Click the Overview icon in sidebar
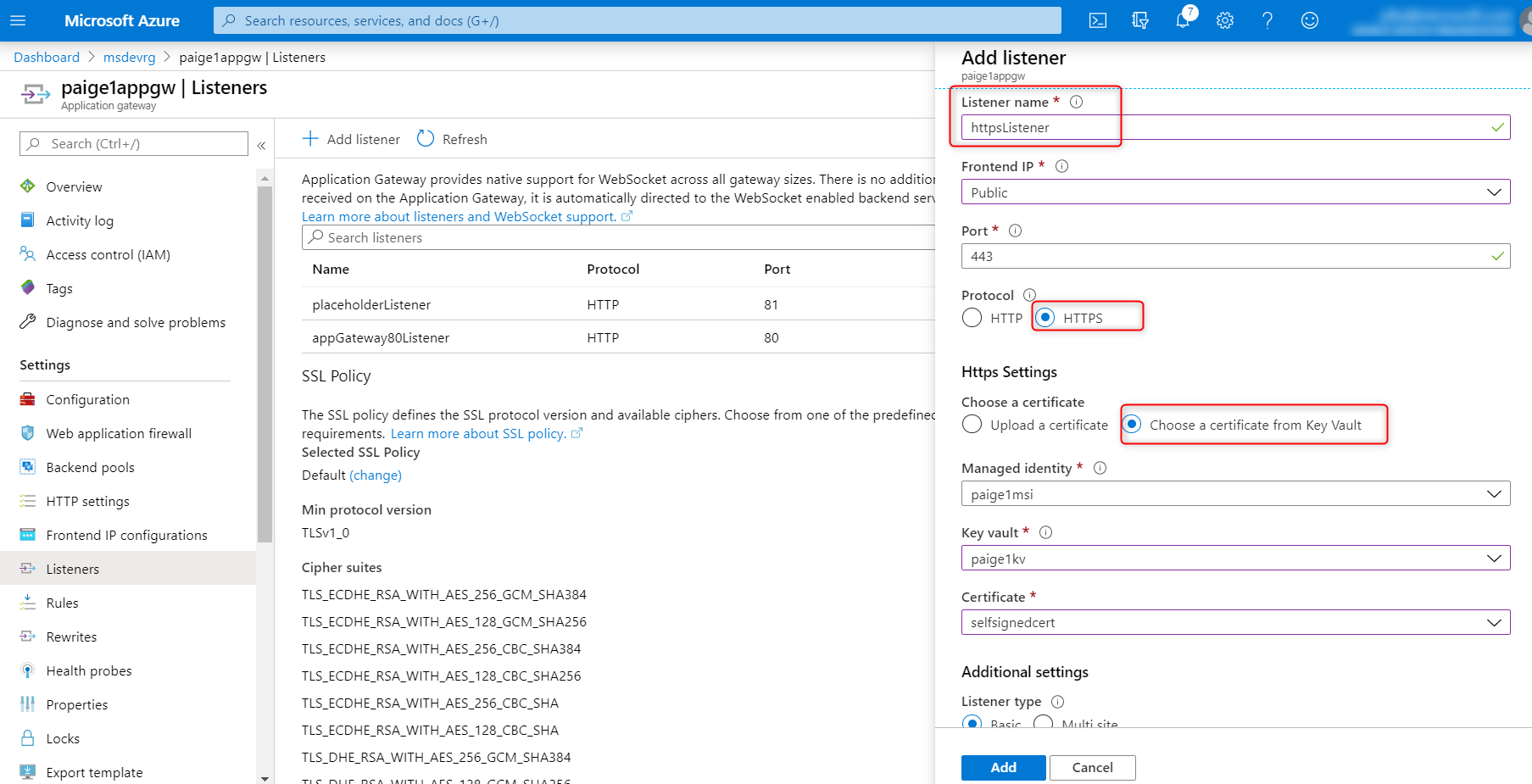 pyautogui.click(x=28, y=186)
